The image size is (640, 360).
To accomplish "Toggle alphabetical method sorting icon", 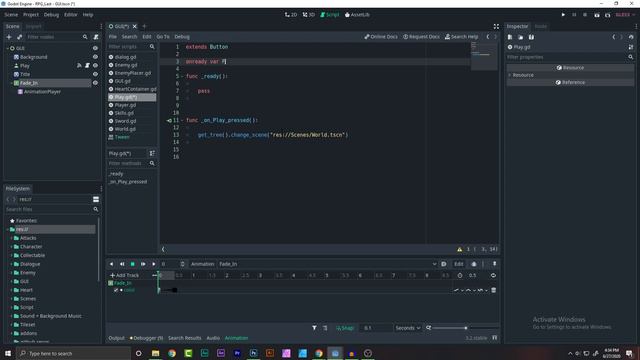I will (152, 153).
